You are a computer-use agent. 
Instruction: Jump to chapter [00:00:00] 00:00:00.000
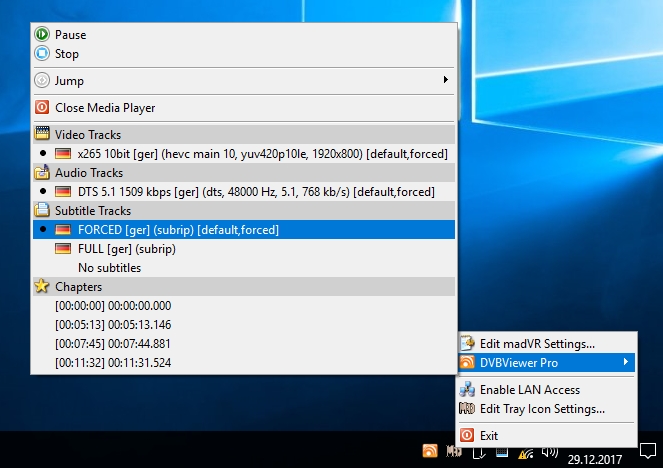(x=244, y=306)
